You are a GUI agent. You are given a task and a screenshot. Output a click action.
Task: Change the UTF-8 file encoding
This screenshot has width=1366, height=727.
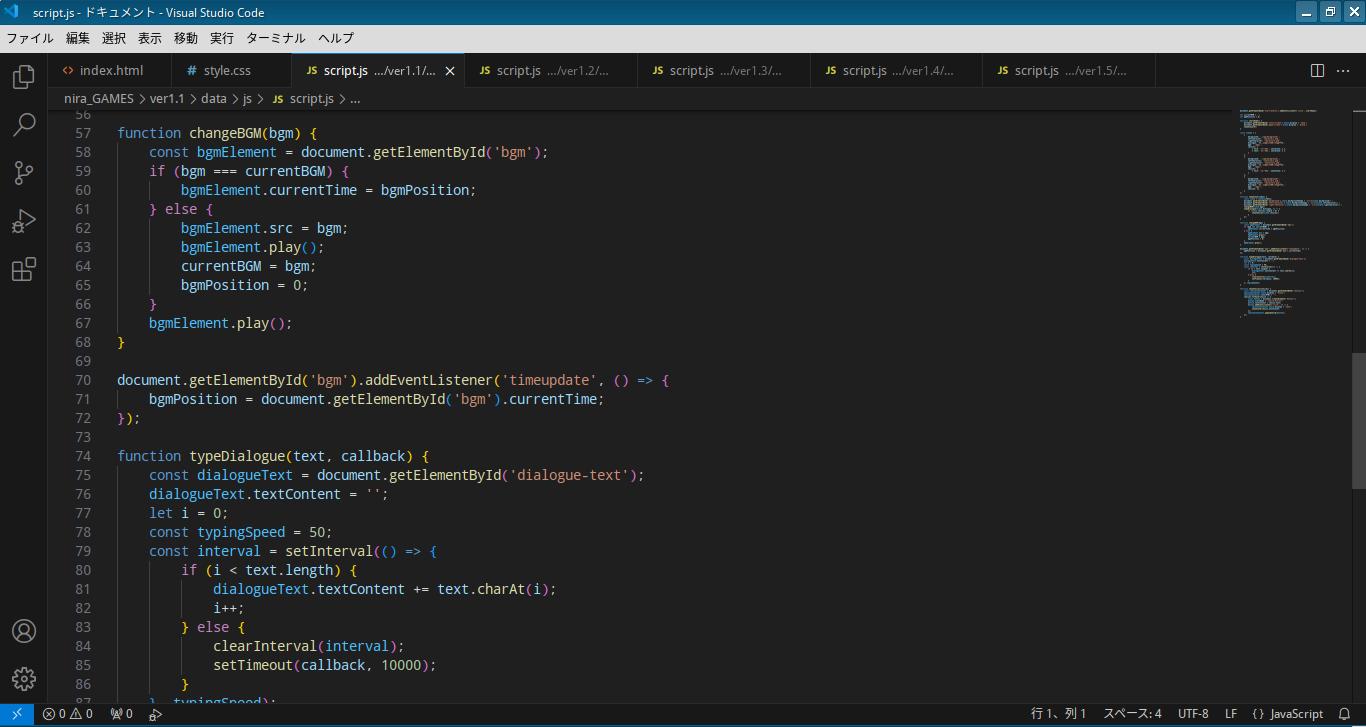tap(1192, 714)
